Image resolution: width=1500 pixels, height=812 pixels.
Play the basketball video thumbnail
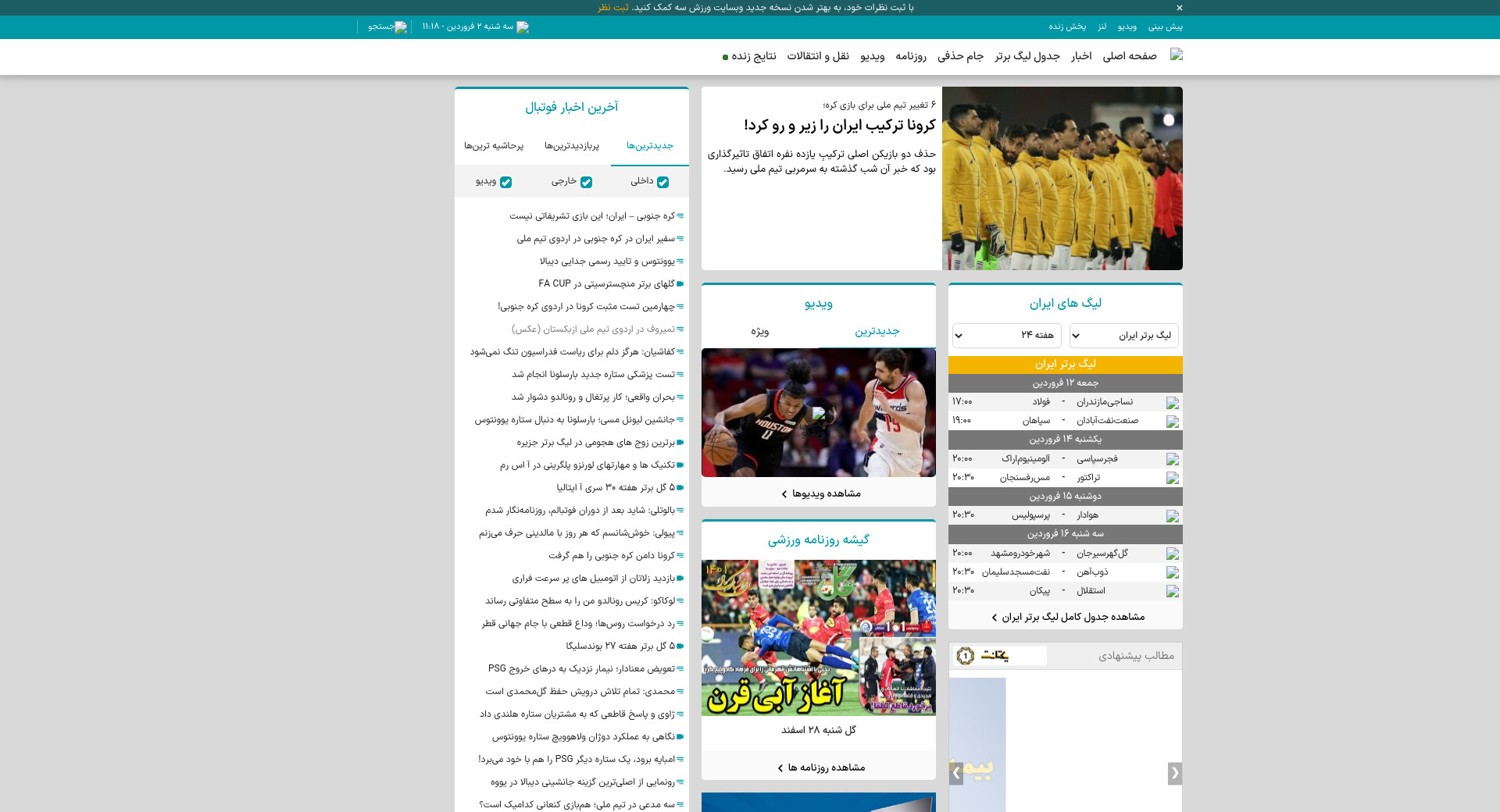click(818, 412)
